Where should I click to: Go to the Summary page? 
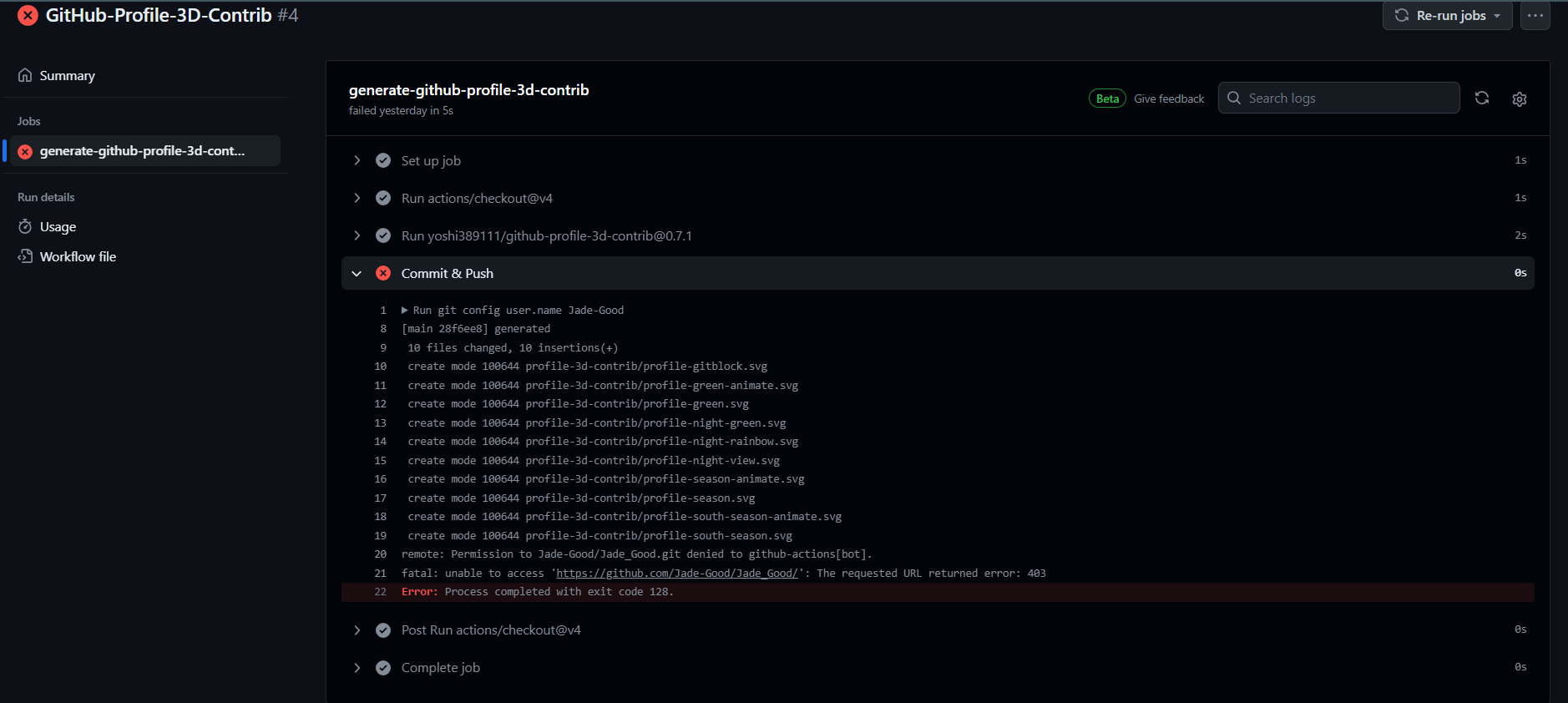pyautogui.click(x=67, y=75)
